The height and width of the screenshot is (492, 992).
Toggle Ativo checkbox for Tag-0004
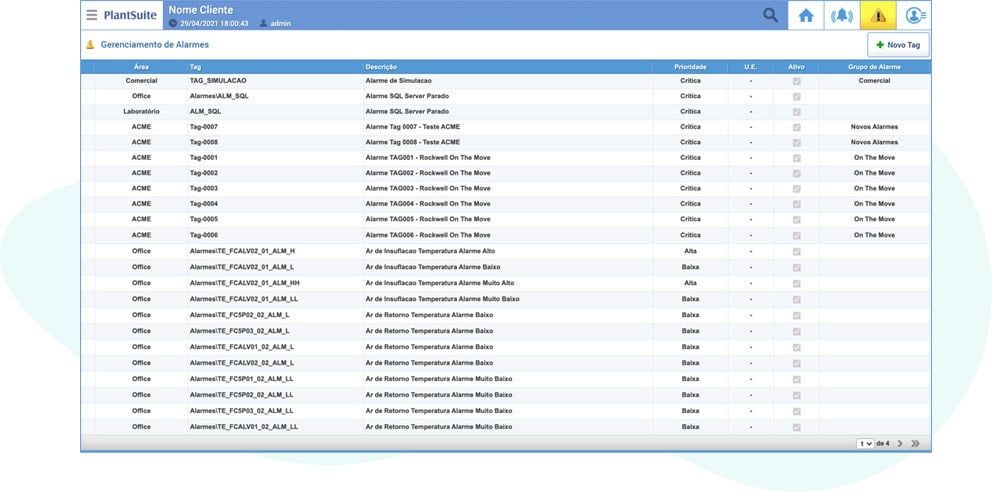click(x=796, y=204)
